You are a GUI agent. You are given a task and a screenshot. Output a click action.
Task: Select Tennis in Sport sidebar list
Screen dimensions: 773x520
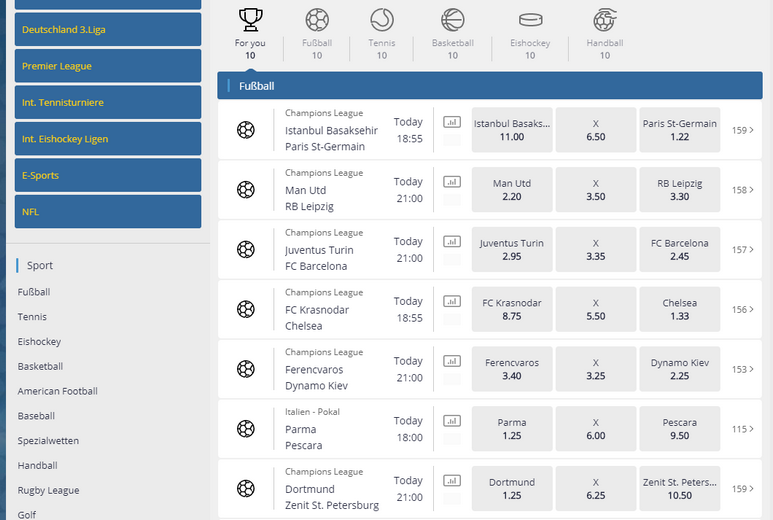(32, 317)
